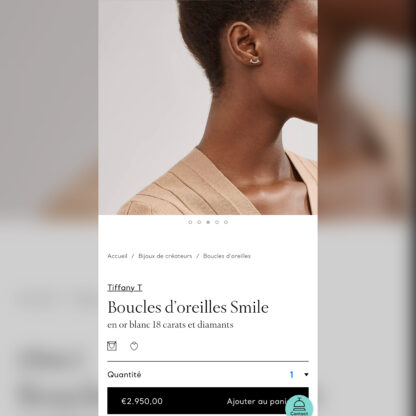Image resolution: width=416 pixels, height=416 pixels.
Task: Click the blue quantity value 1
Action: point(292,375)
